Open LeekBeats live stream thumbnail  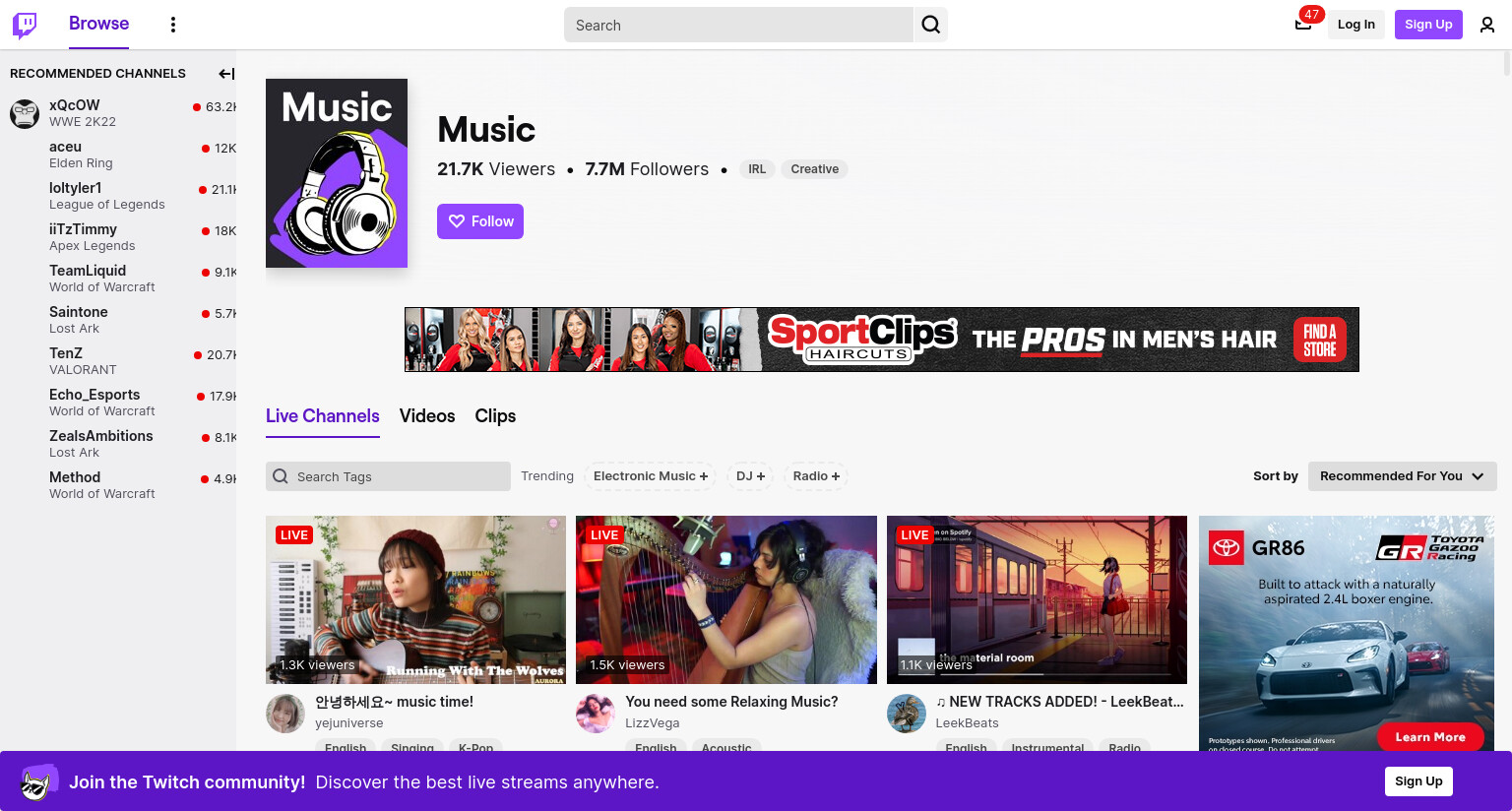[1037, 599]
